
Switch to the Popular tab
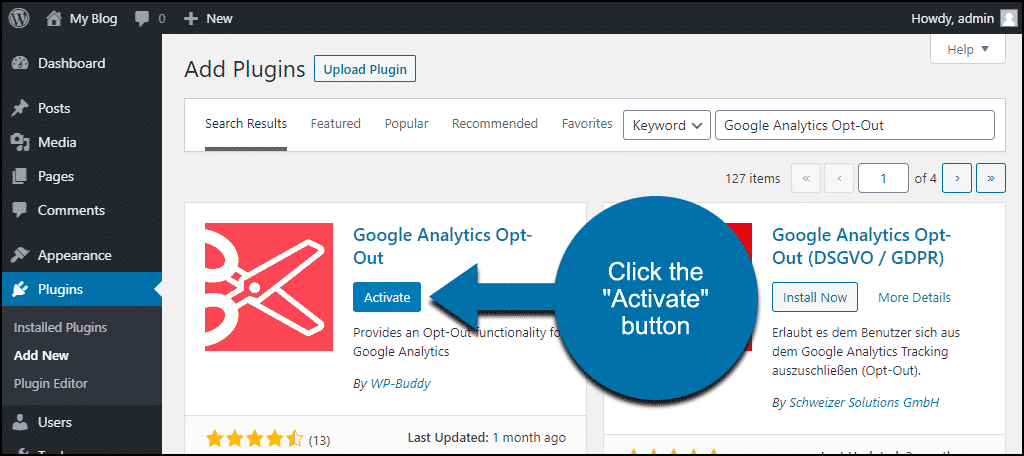[x=406, y=123]
